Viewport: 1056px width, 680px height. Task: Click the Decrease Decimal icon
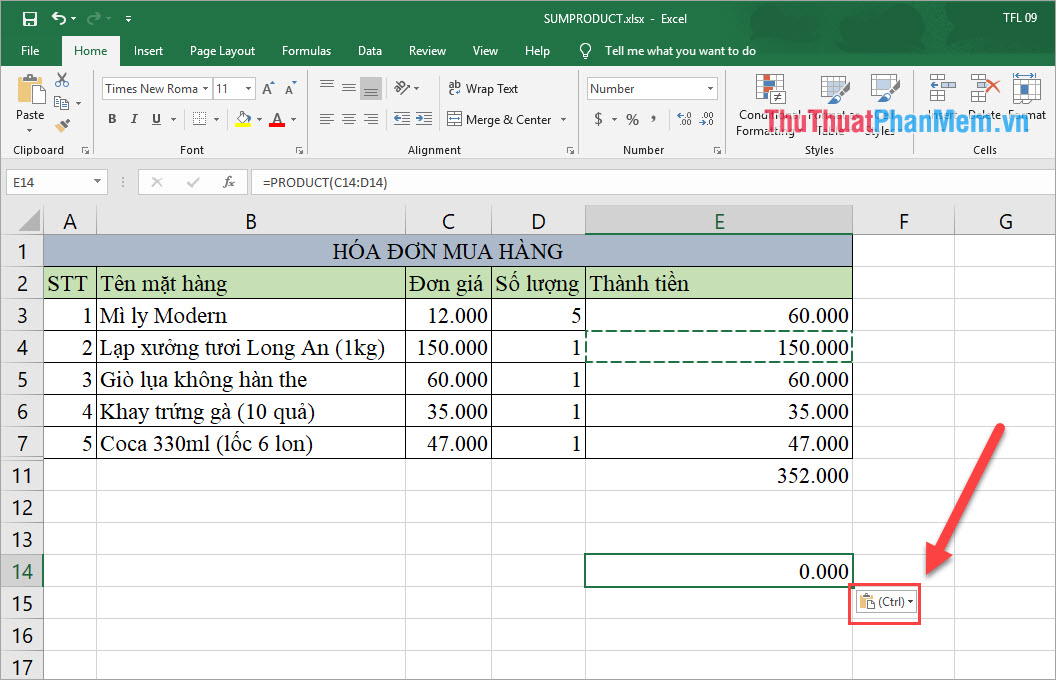pos(708,118)
